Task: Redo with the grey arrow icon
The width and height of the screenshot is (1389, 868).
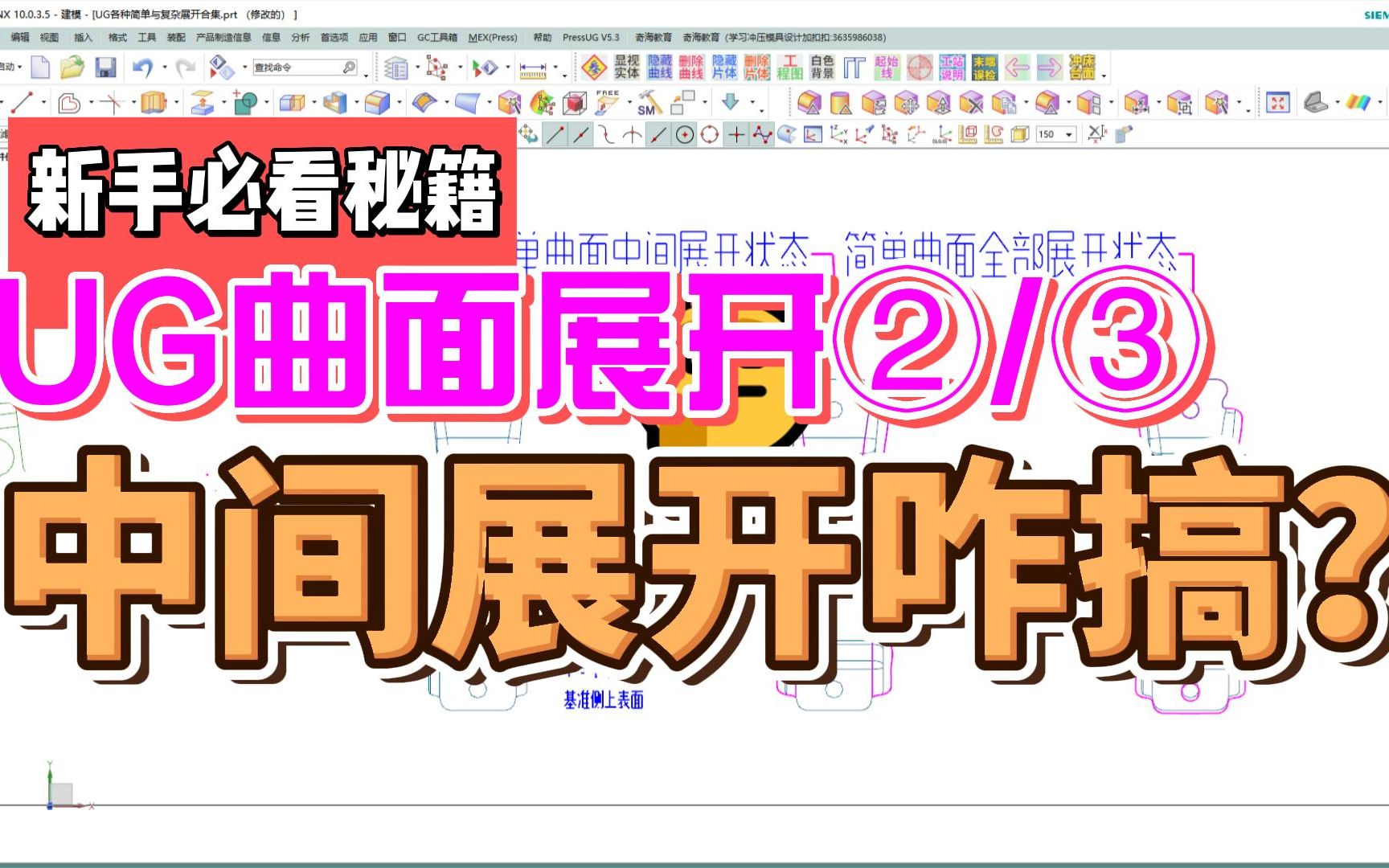Action: 186,68
